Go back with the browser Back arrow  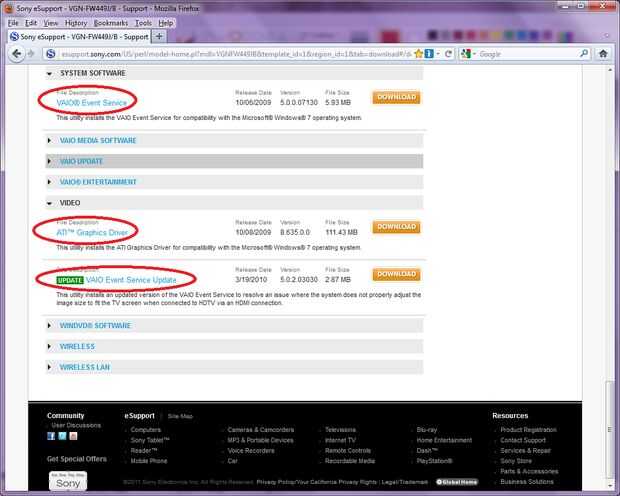tap(16, 53)
